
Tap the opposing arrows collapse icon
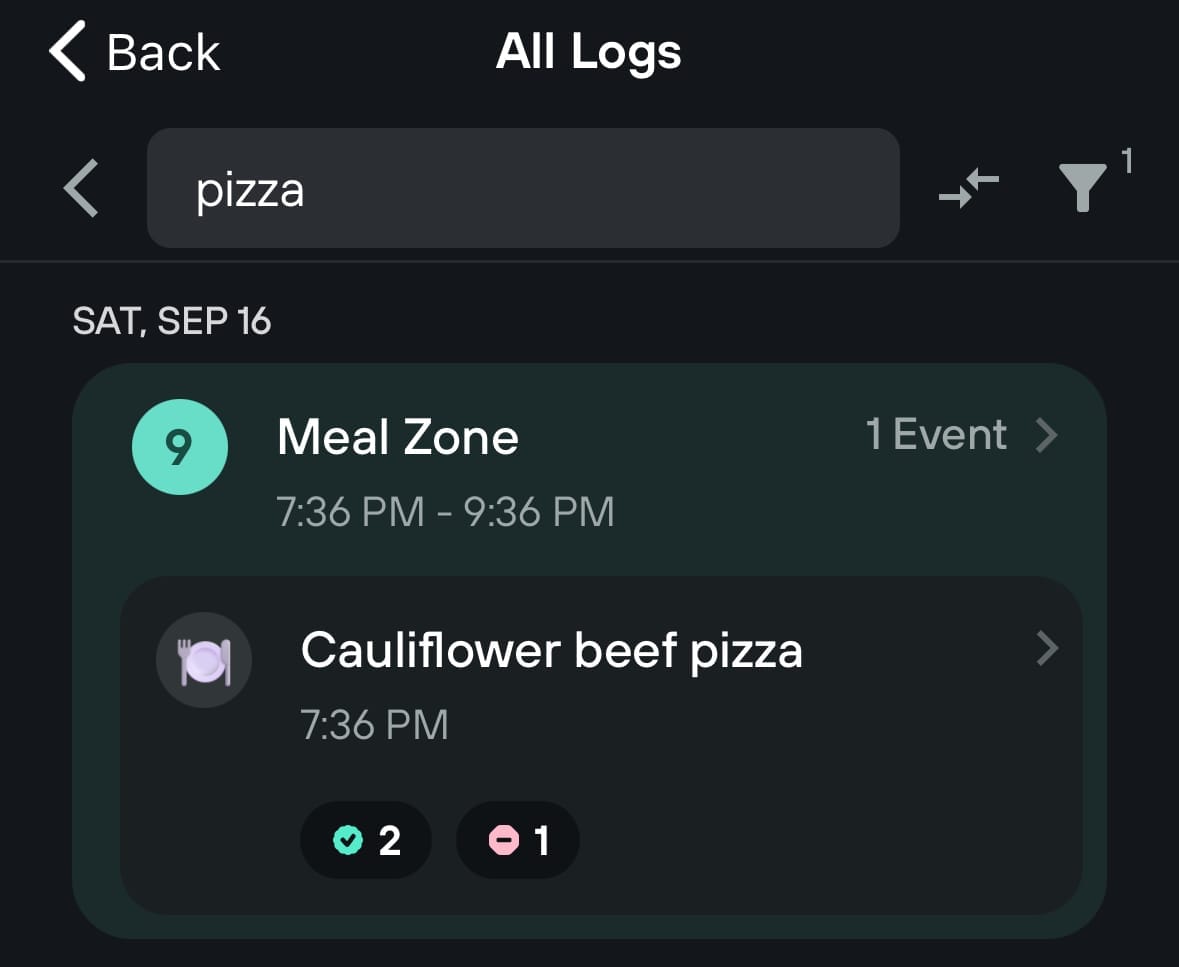969,188
